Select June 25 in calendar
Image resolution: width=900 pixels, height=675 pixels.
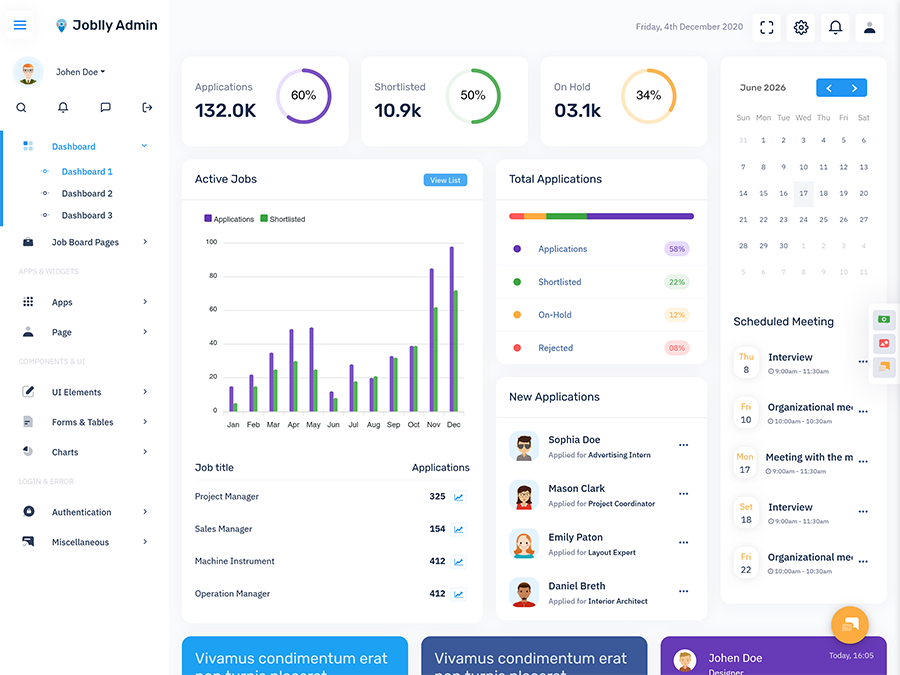pyautogui.click(x=824, y=220)
